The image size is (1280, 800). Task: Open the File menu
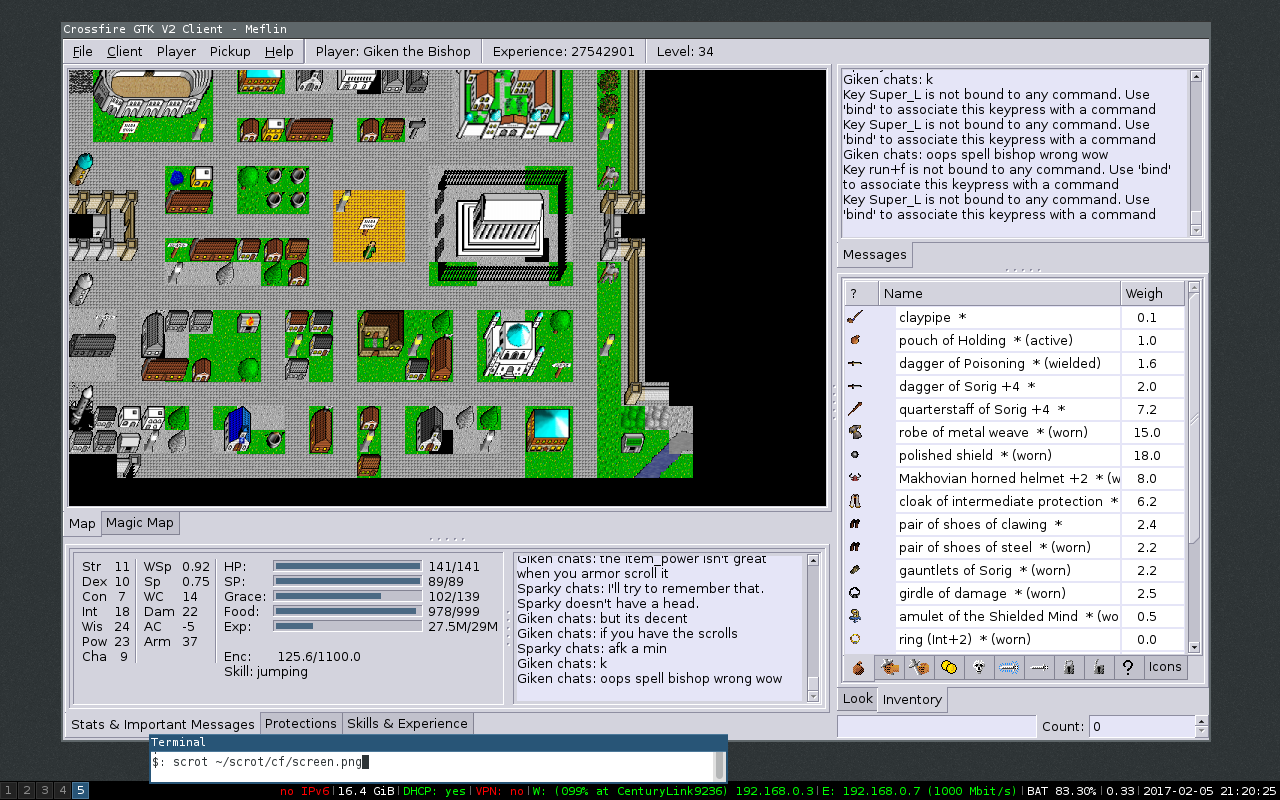click(82, 51)
